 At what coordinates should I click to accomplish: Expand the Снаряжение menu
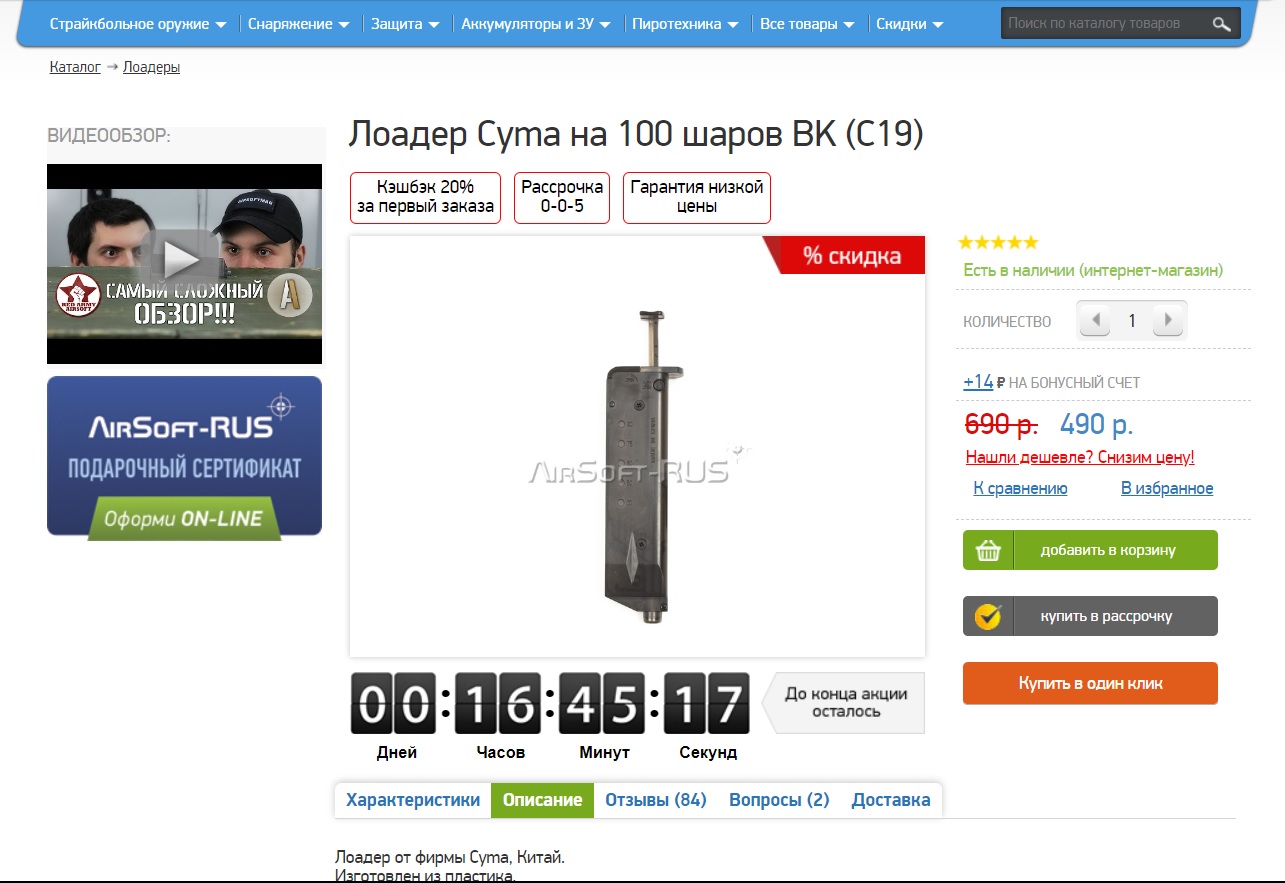[x=298, y=24]
